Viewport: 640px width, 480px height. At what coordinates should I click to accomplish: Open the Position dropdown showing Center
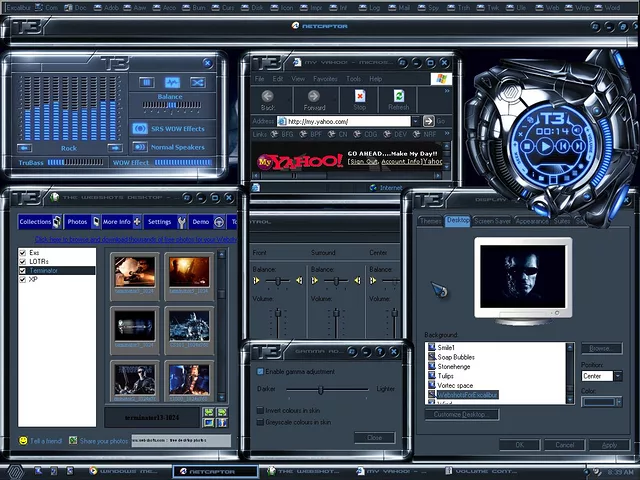pyautogui.click(x=617, y=376)
